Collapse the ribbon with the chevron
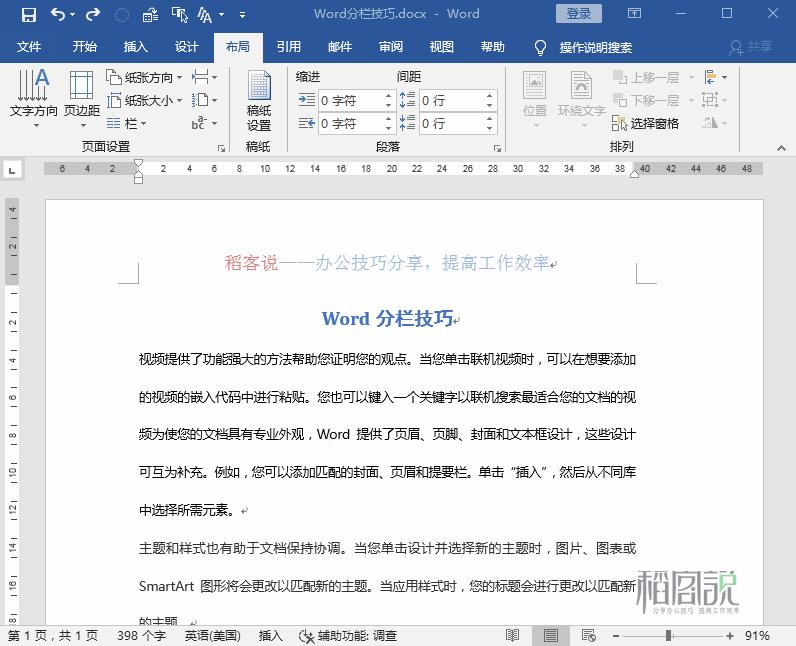 [x=781, y=148]
